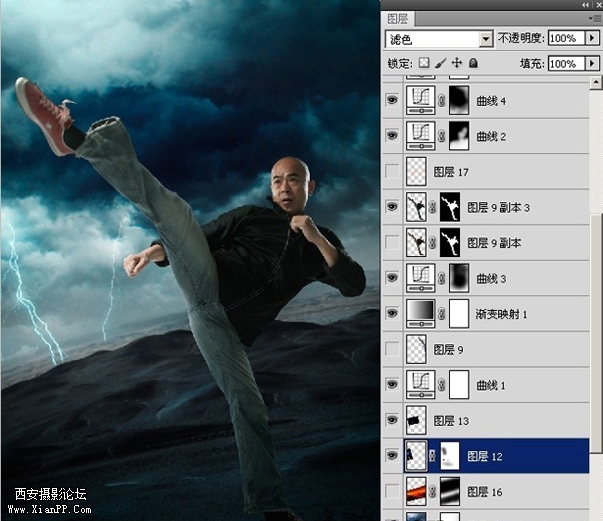Click the layers panel scroll-up arrow
603x521 pixels.
597,82
